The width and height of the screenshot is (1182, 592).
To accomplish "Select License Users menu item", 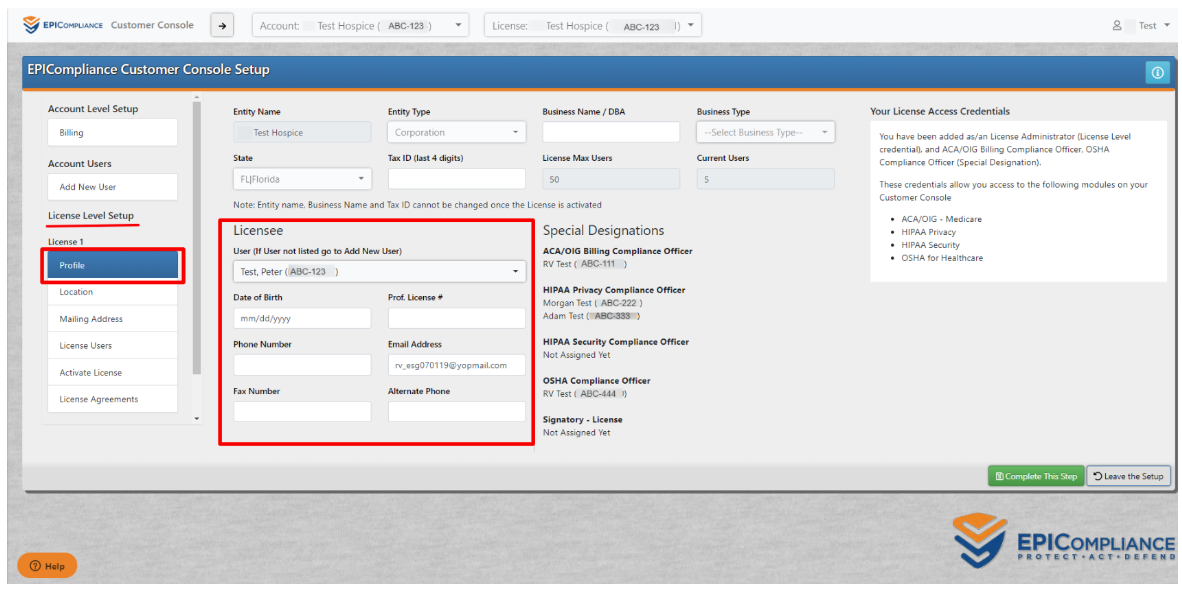I will 112,345.
